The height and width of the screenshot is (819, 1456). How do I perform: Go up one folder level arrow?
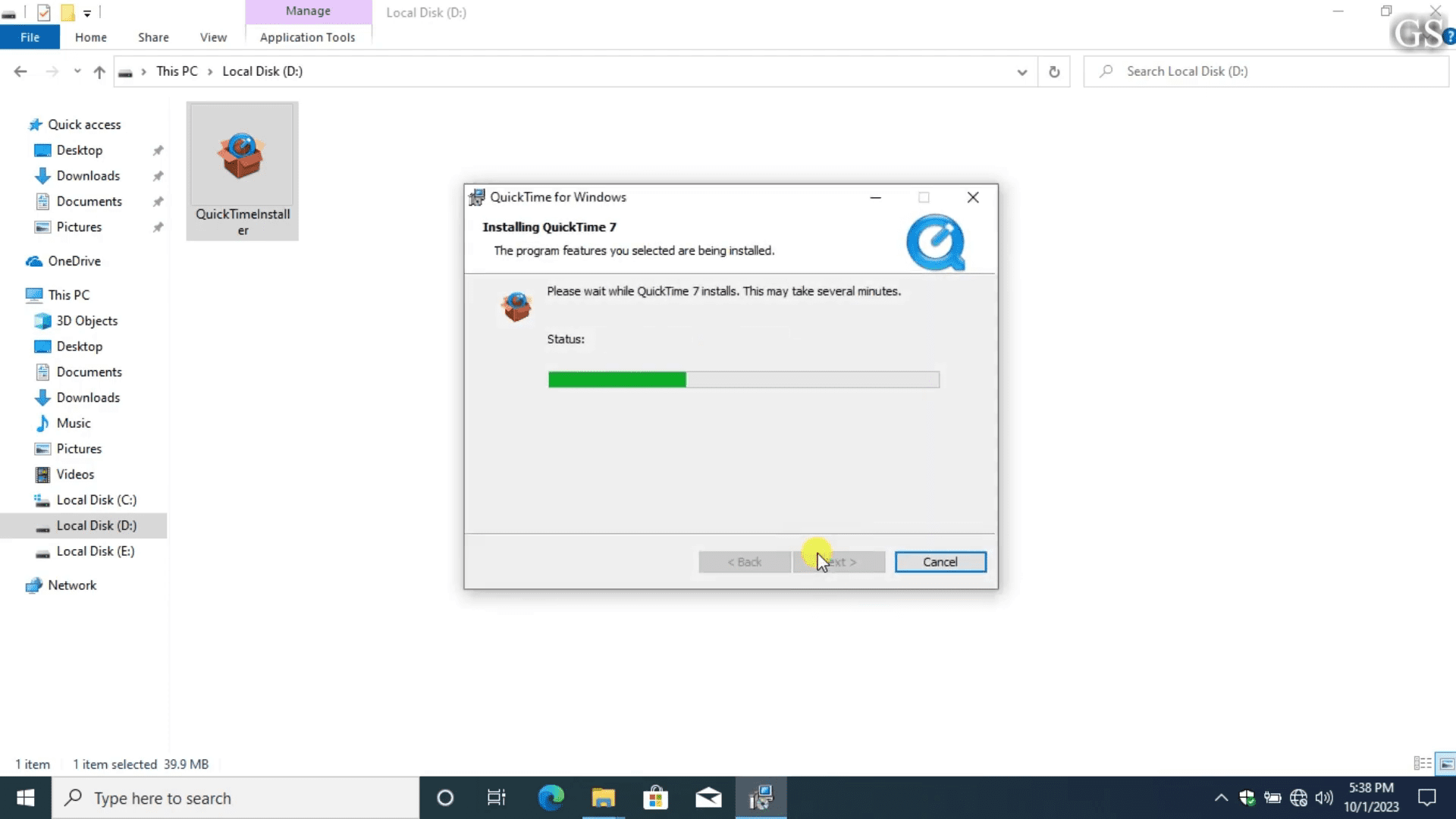pos(99,71)
